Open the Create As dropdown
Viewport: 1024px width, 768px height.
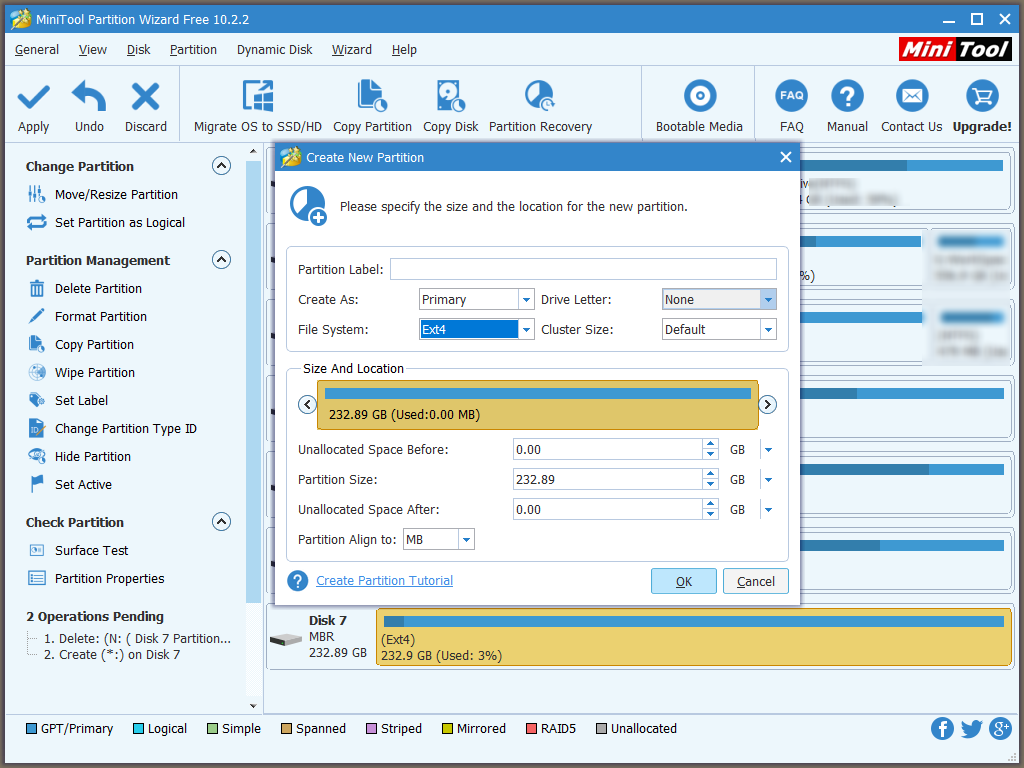click(526, 300)
